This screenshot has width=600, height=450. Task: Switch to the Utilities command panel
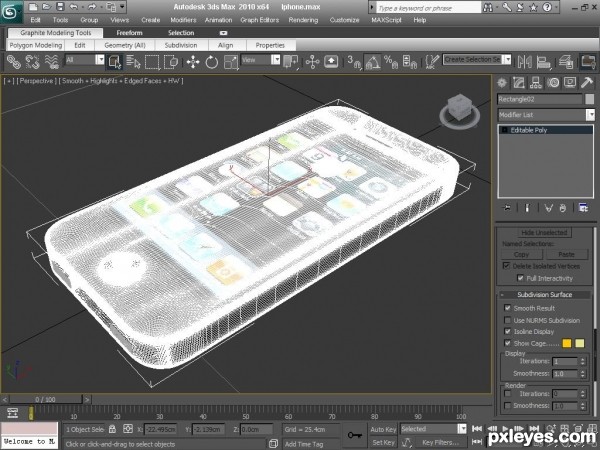[x=587, y=83]
